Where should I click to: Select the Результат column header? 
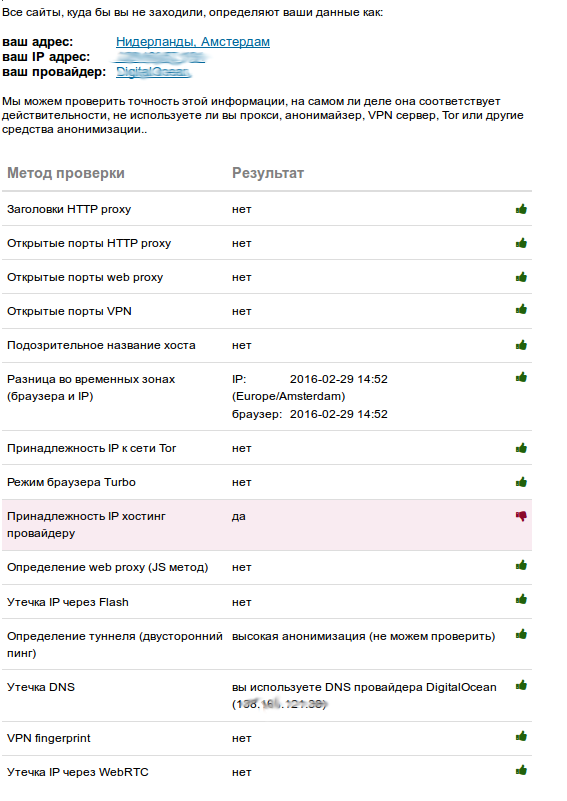tap(268, 173)
